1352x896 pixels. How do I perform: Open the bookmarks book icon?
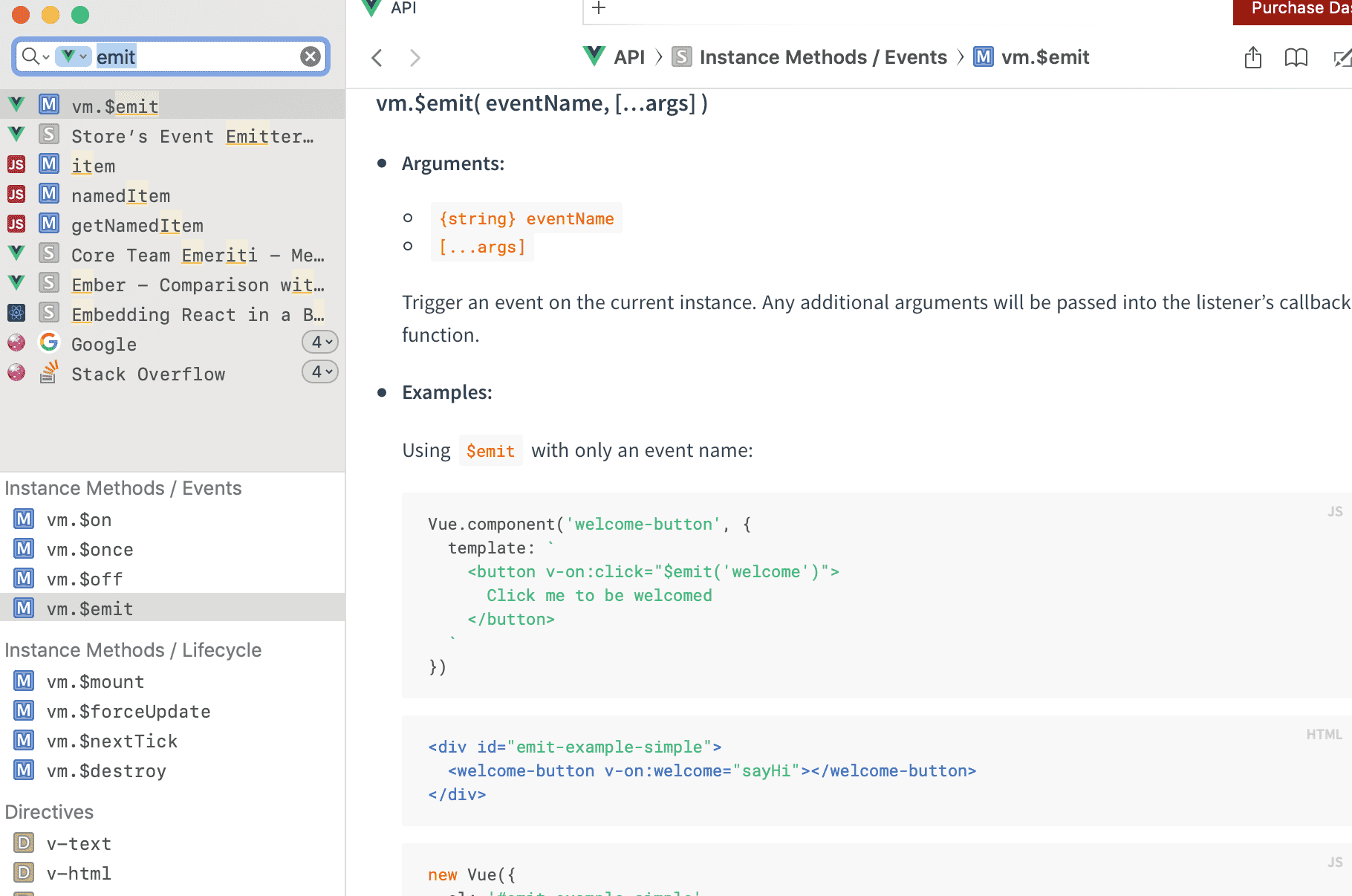tap(1296, 57)
